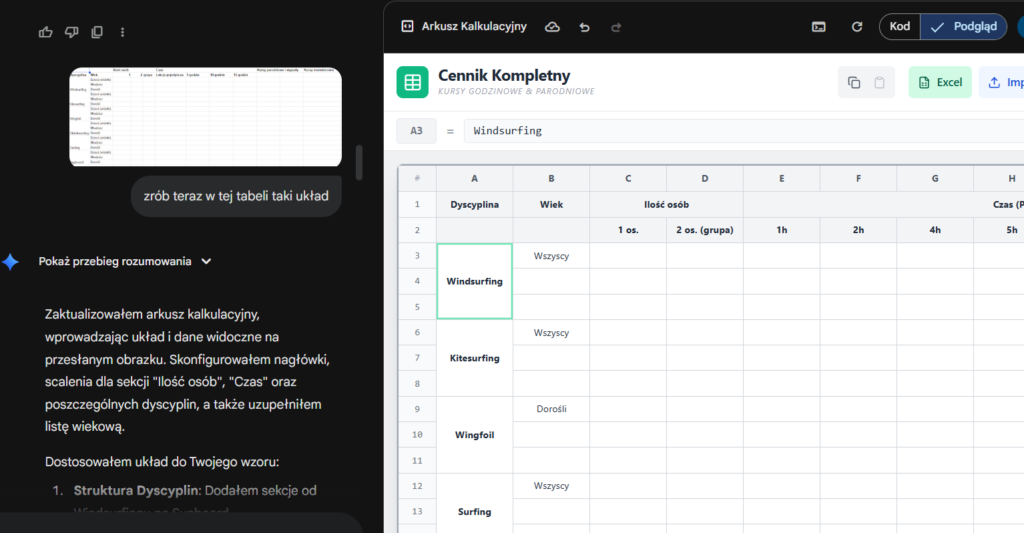Open the console terminal icon
This screenshot has height=533, width=1024.
pyautogui.click(x=819, y=27)
